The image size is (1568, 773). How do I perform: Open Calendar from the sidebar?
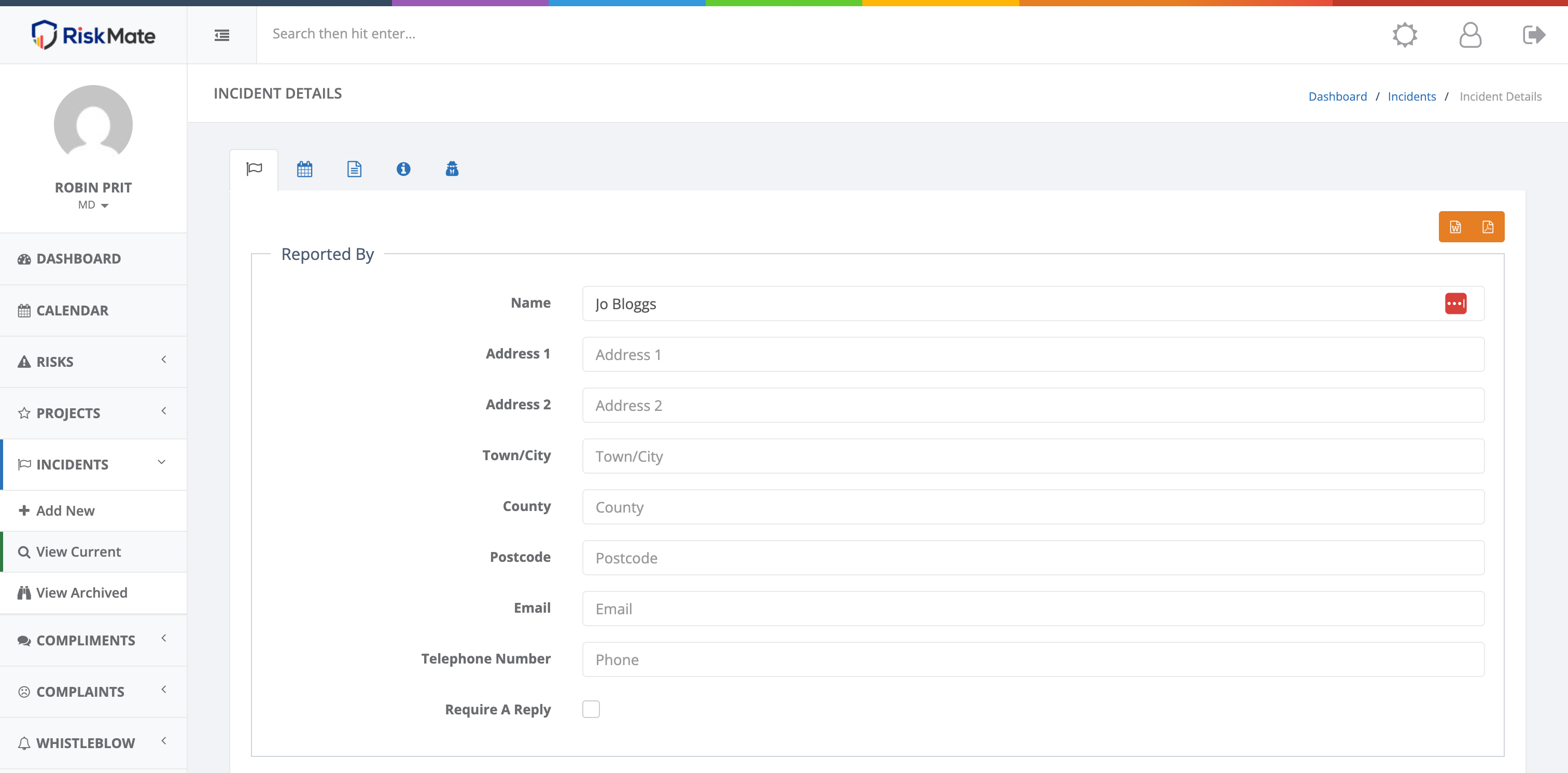pos(93,311)
